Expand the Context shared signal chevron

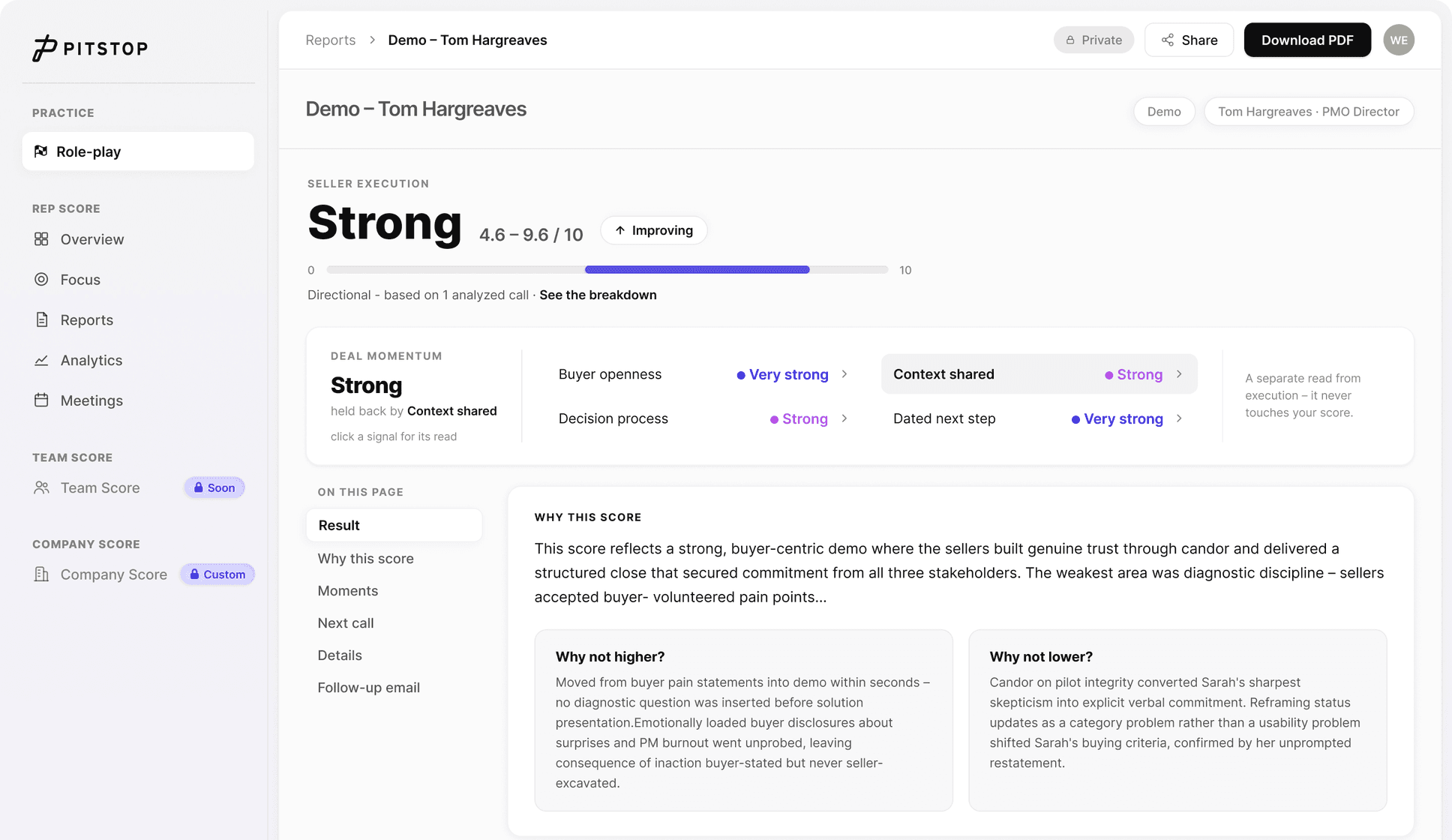(x=1179, y=374)
